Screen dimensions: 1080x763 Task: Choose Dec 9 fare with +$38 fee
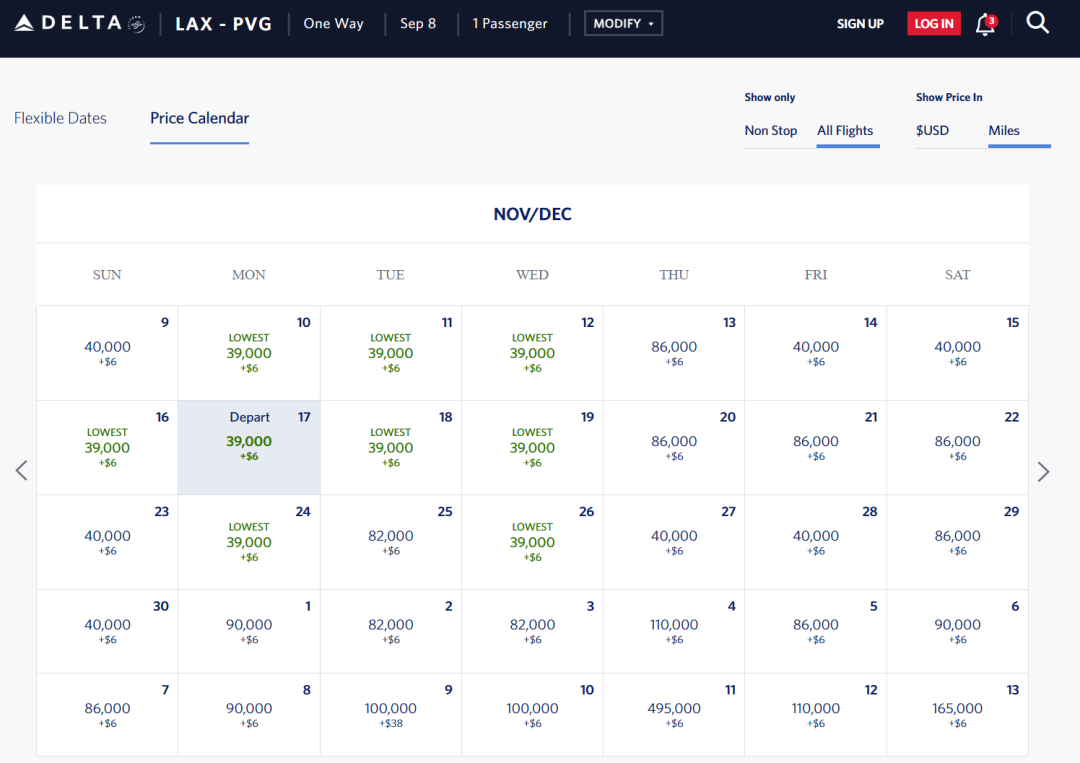pos(391,714)
